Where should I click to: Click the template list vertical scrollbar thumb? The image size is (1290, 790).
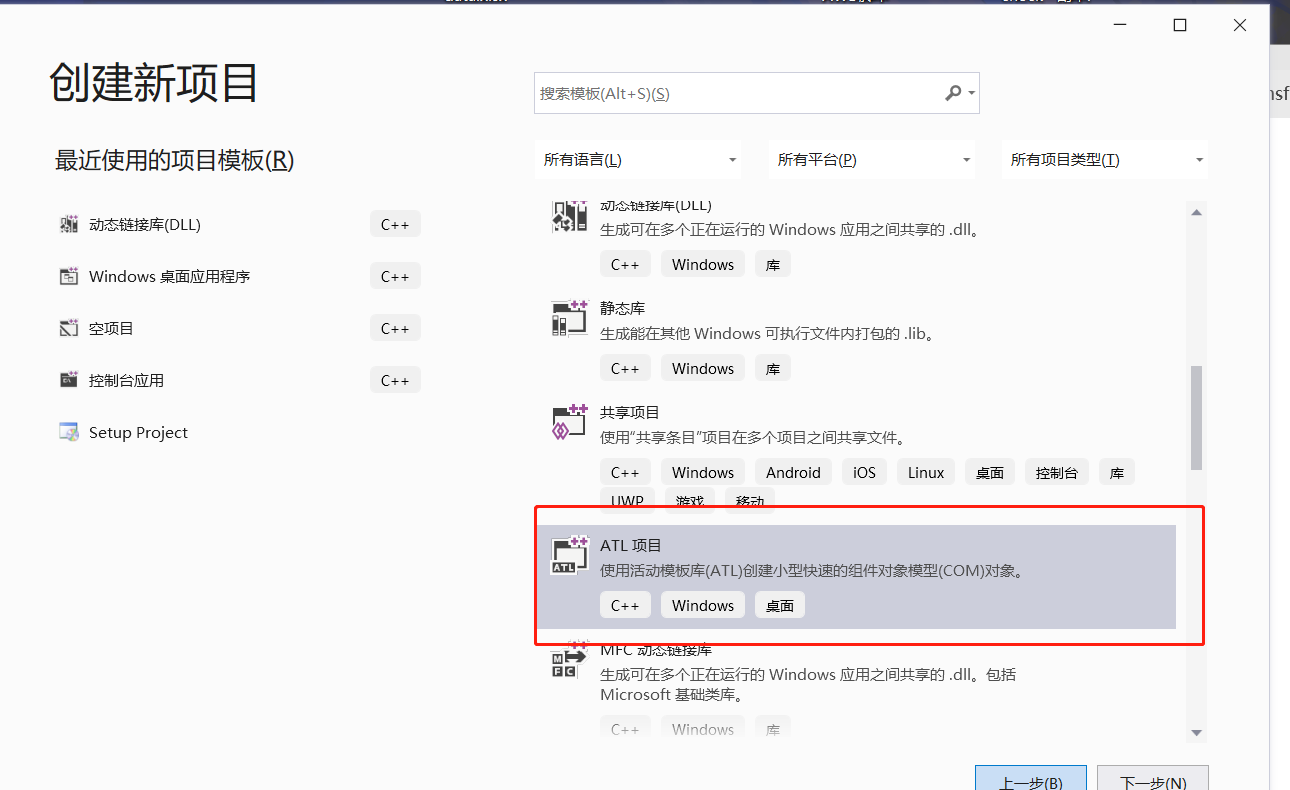point(1196,417)
